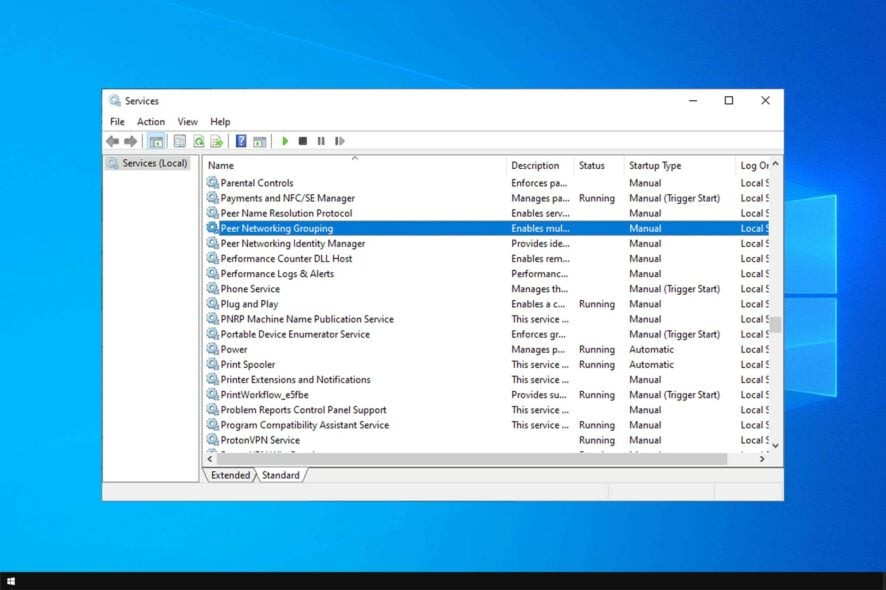Switch to the Standard tab
886x590 pixels.
click(281, 475)
